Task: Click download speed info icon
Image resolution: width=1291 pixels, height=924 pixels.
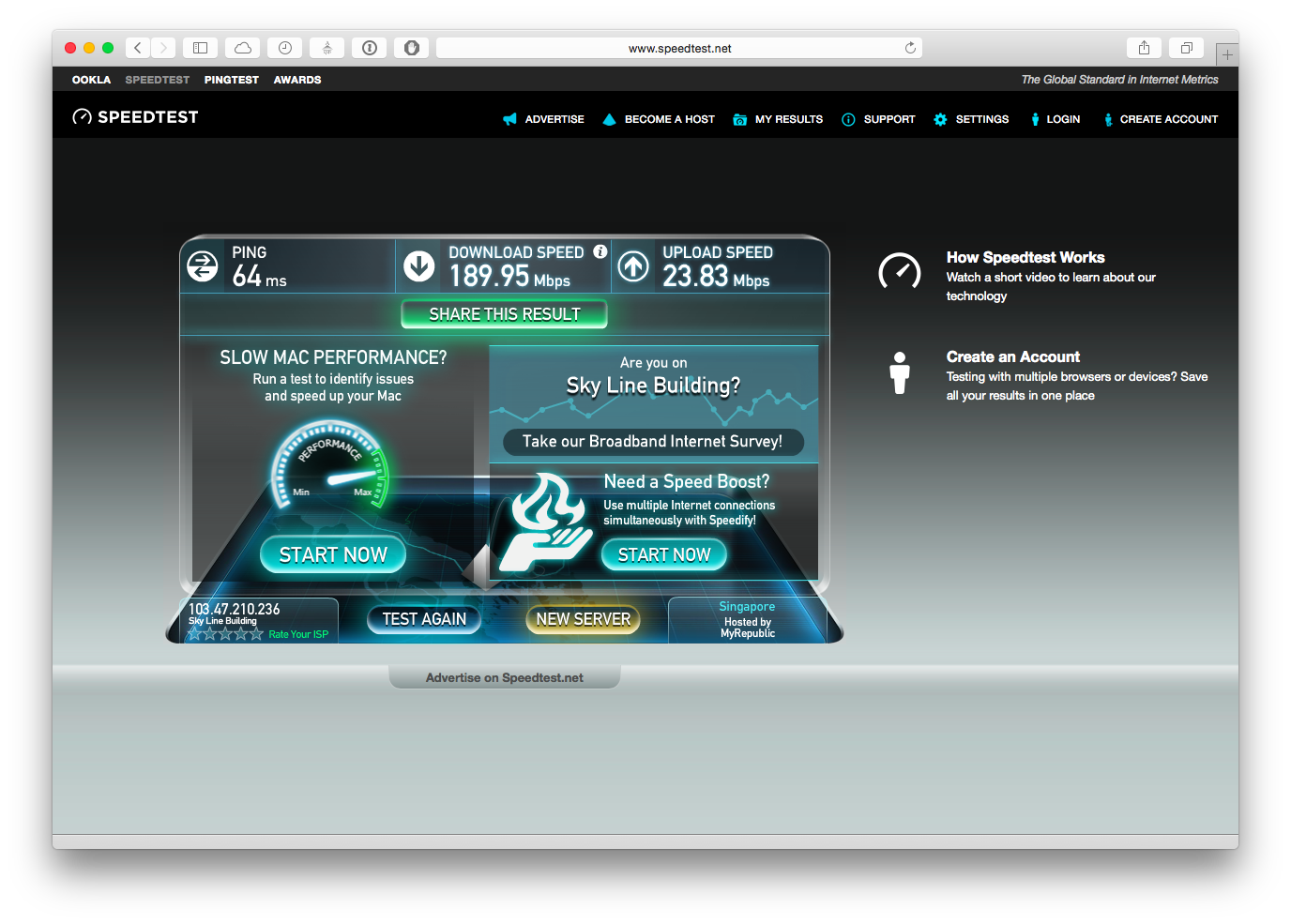Action: click(x=600, y=251)
